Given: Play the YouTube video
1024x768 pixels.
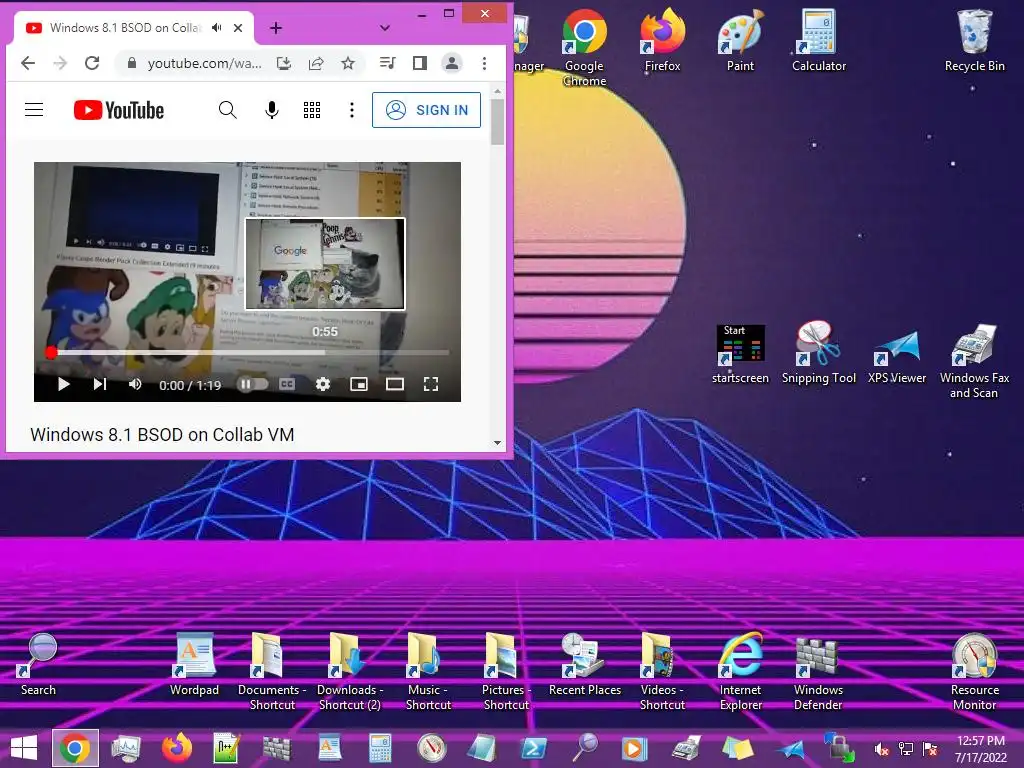Looking at the screenshot, I should pyautogui.click(x=63, y=385).
